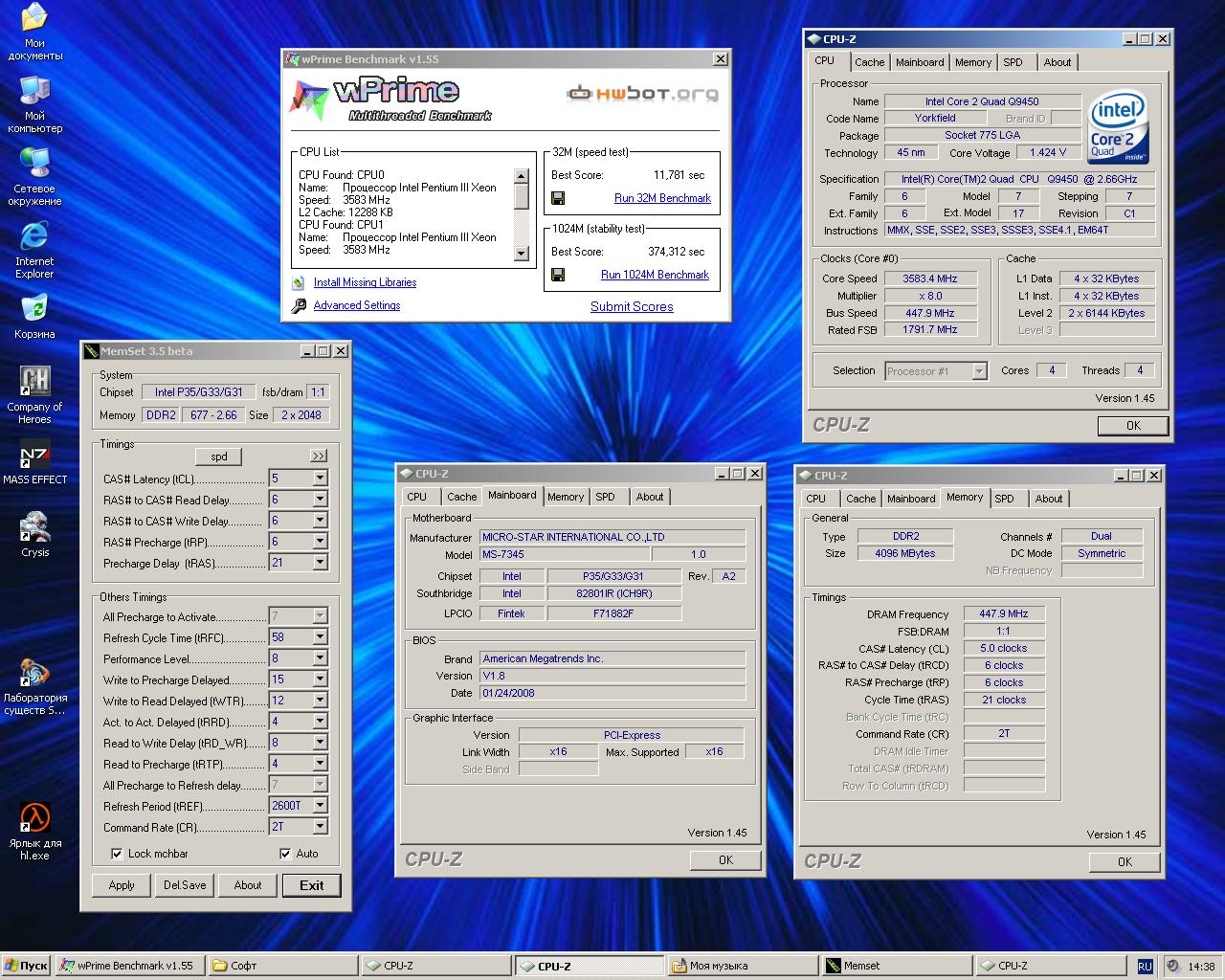Click the Submit Scores link
The width and height of the screenshot is (1225, 980).
tap(632, 306)
